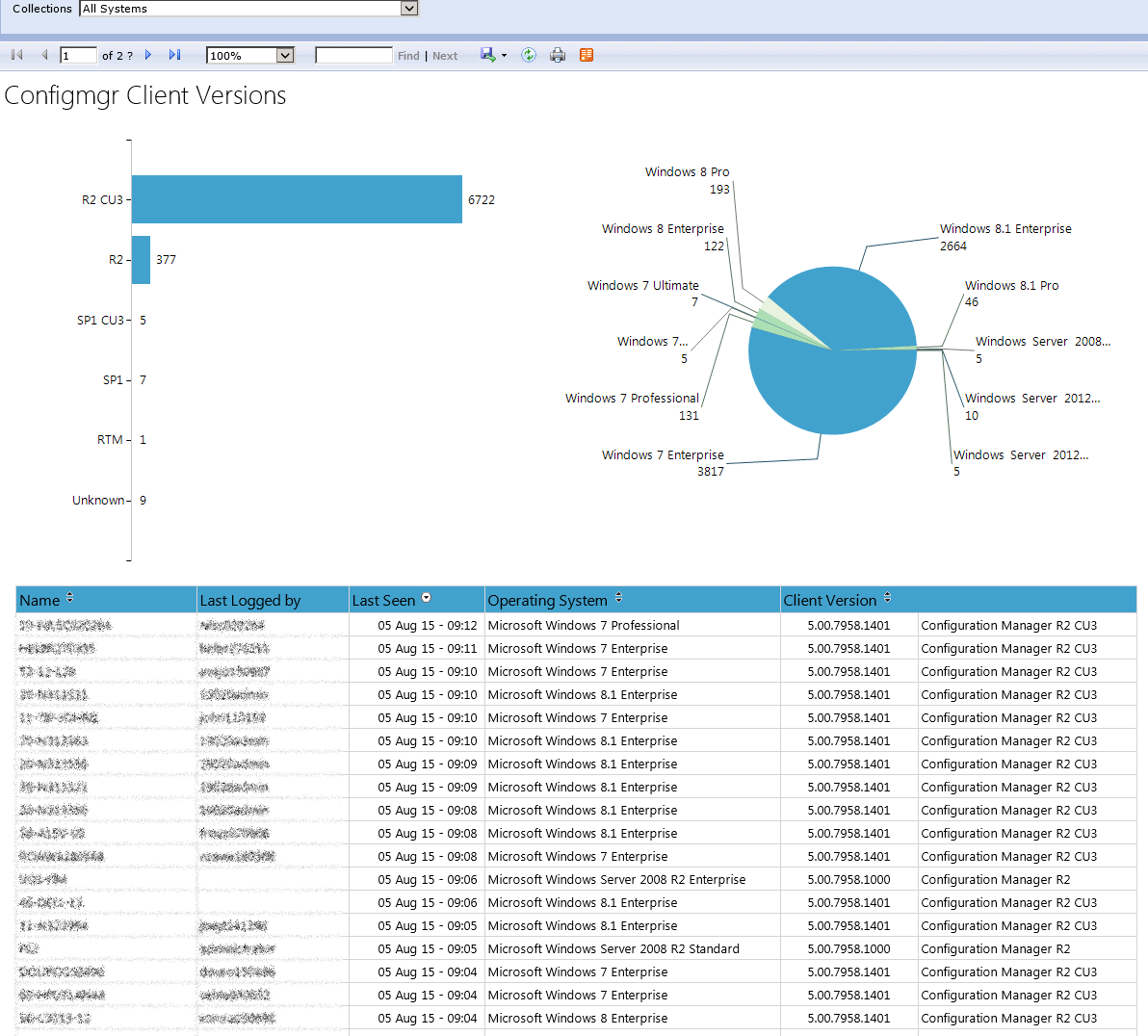Sort the Operating System column
This screenshot has width=1148, height=1036.
[619, 598]
